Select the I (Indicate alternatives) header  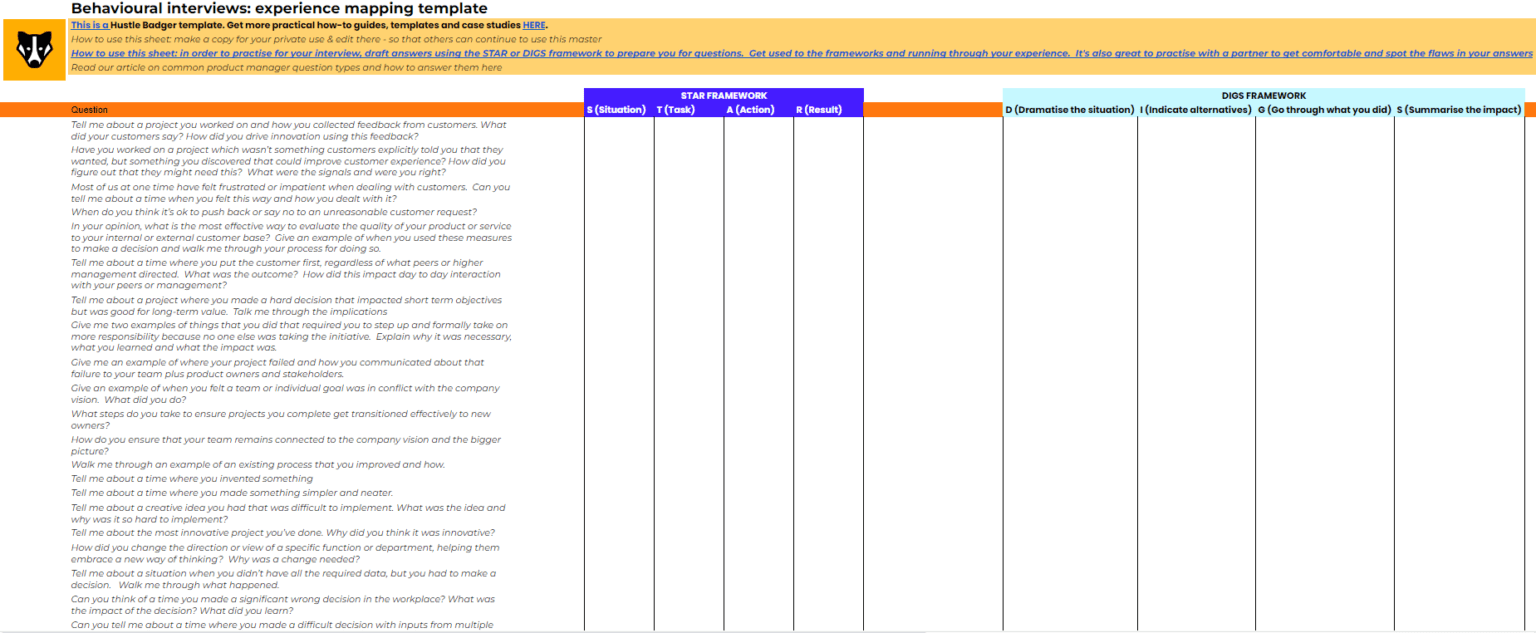pyautogui.click(x=1195, y=110)
